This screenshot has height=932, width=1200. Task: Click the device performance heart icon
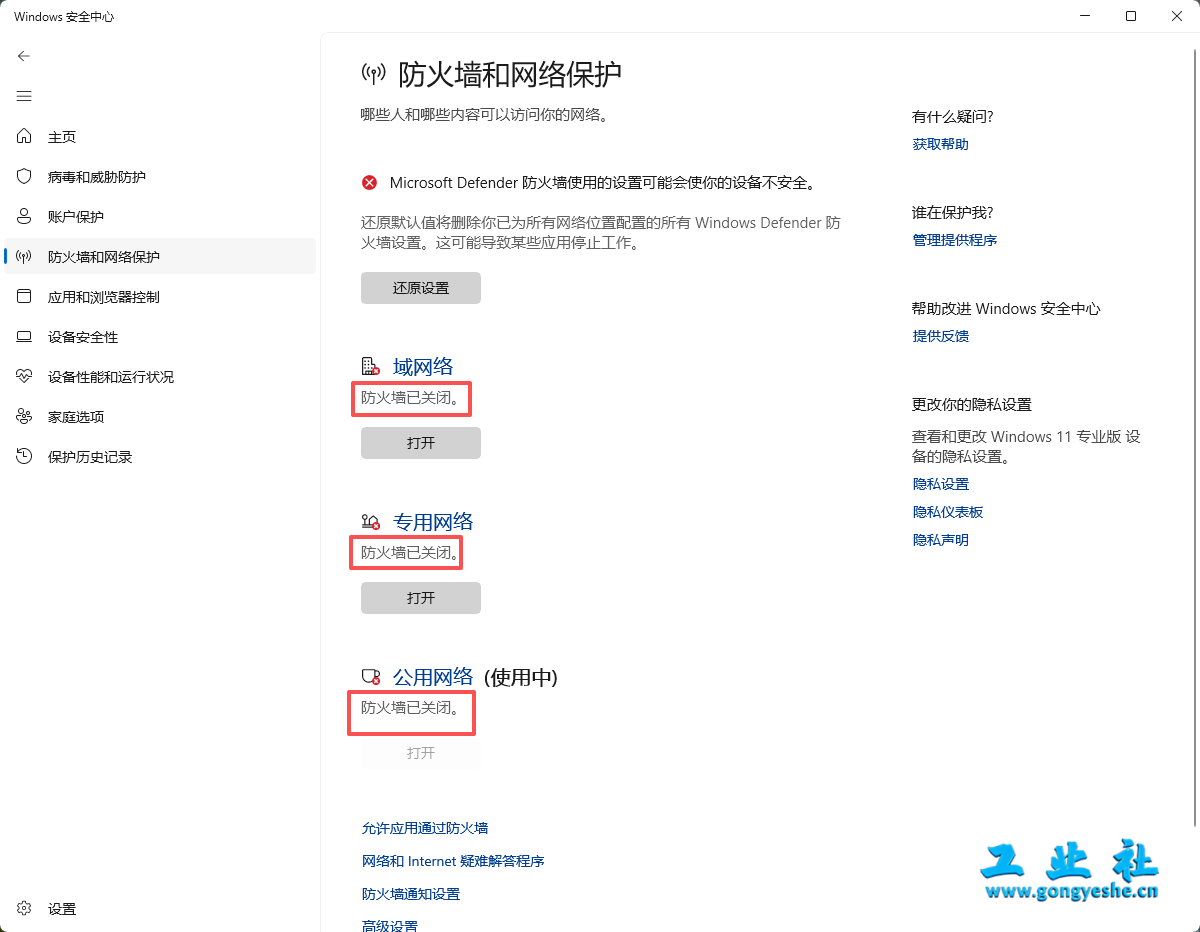click(25, 376)
